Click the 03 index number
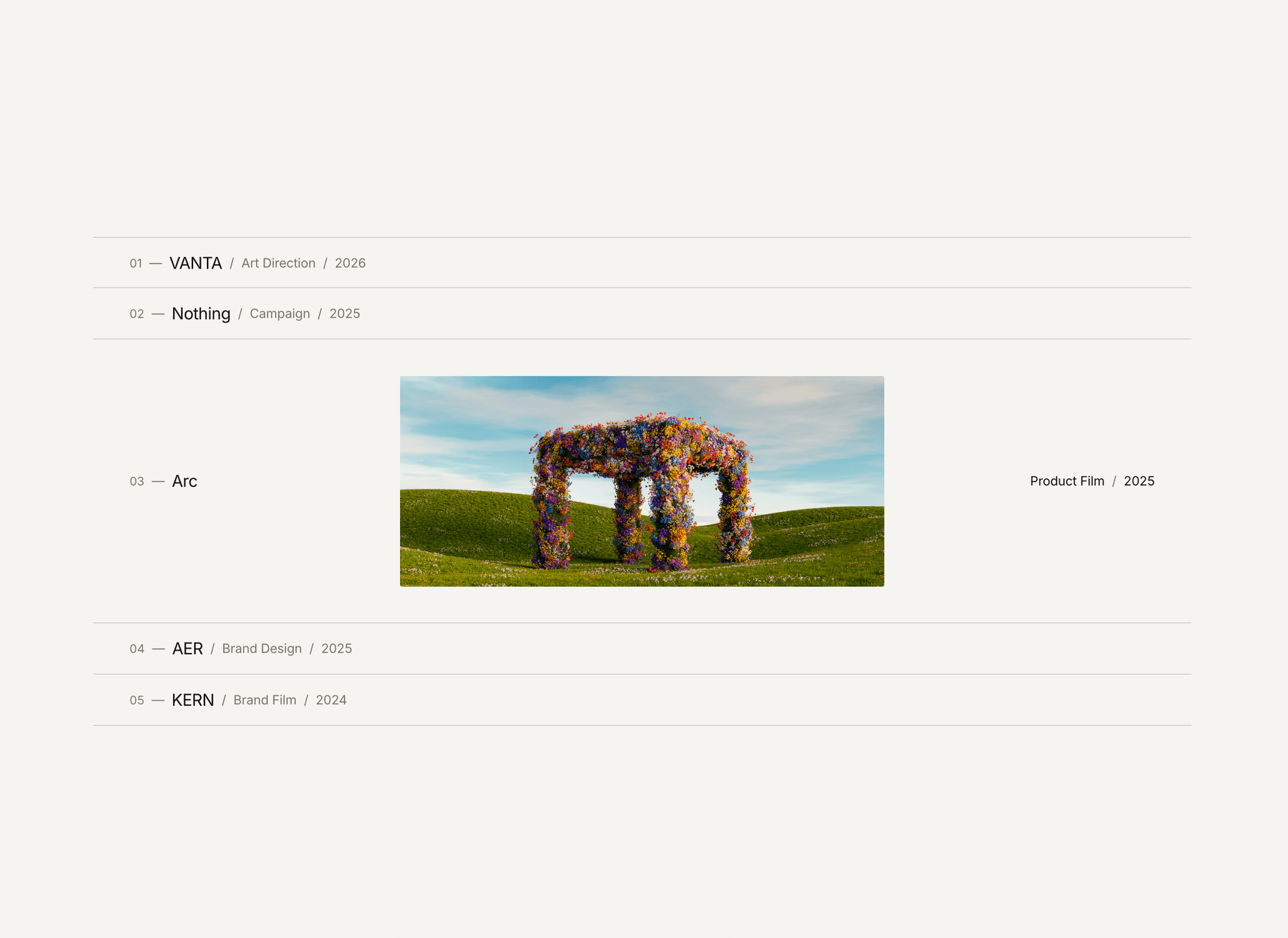Screen dimensions: 1288x938 [136, 481]
